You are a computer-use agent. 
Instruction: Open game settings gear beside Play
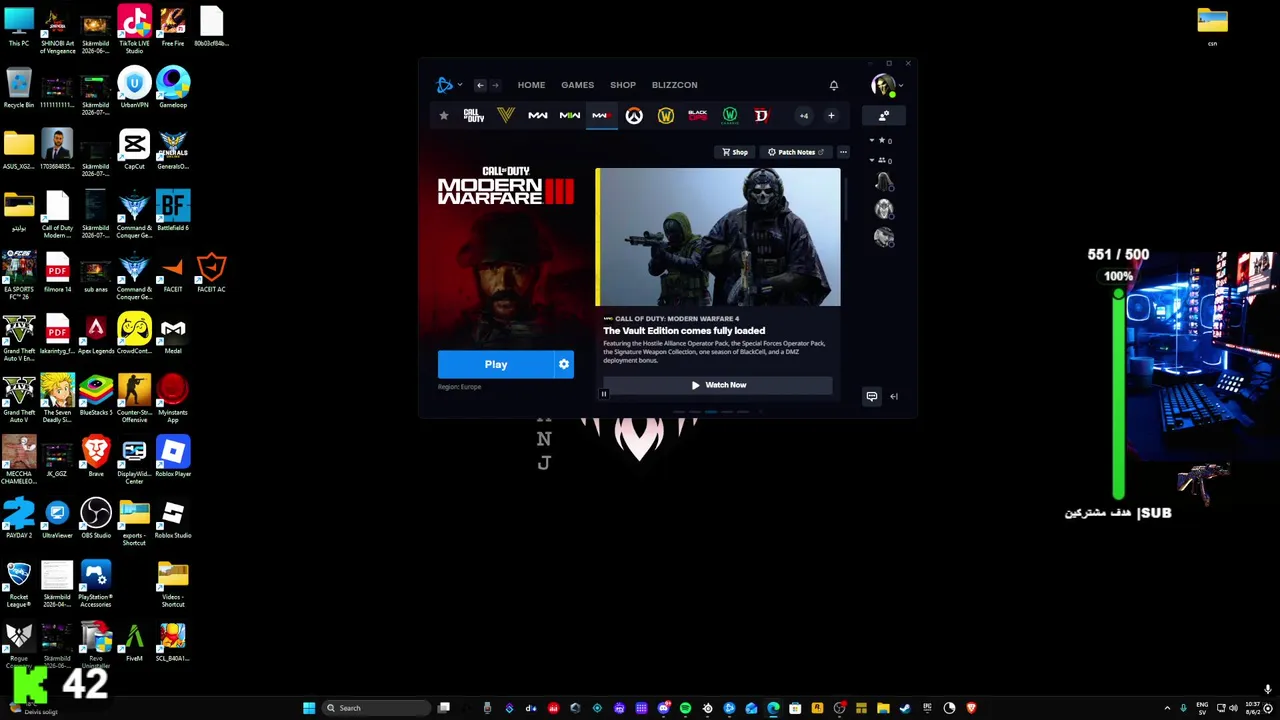[x=564, y=365]
